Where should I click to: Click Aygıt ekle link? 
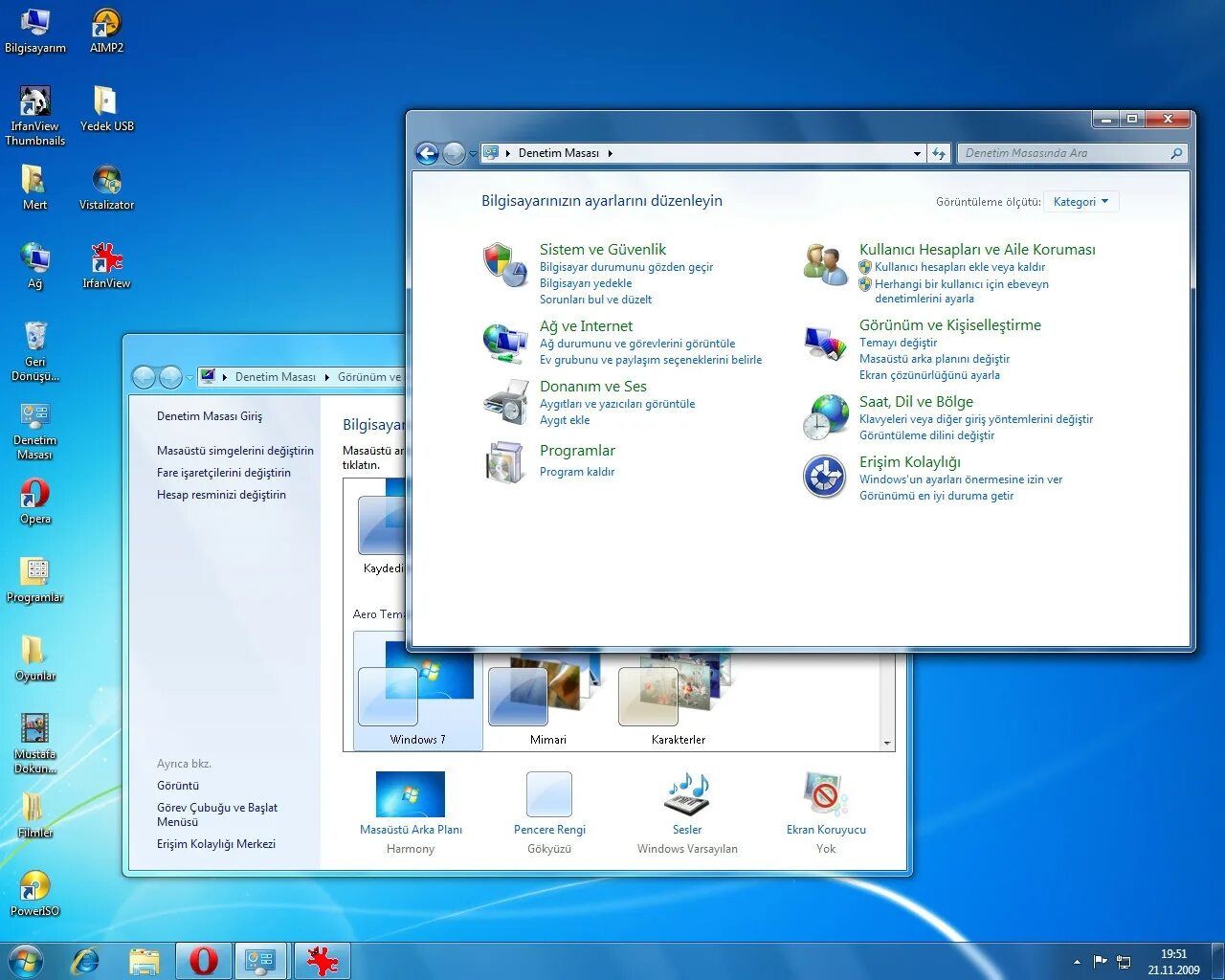click(565, 420)
